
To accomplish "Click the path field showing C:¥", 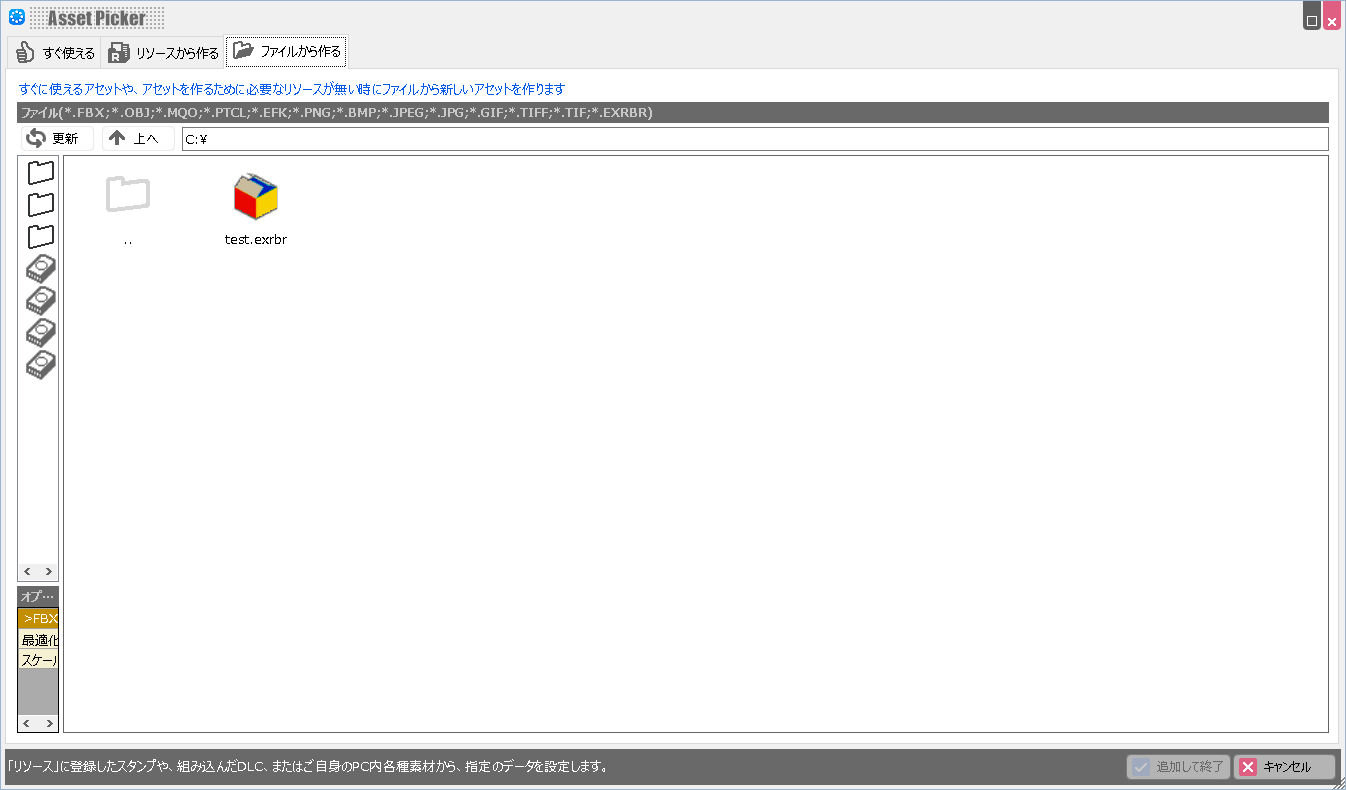I will coord(754,139).
